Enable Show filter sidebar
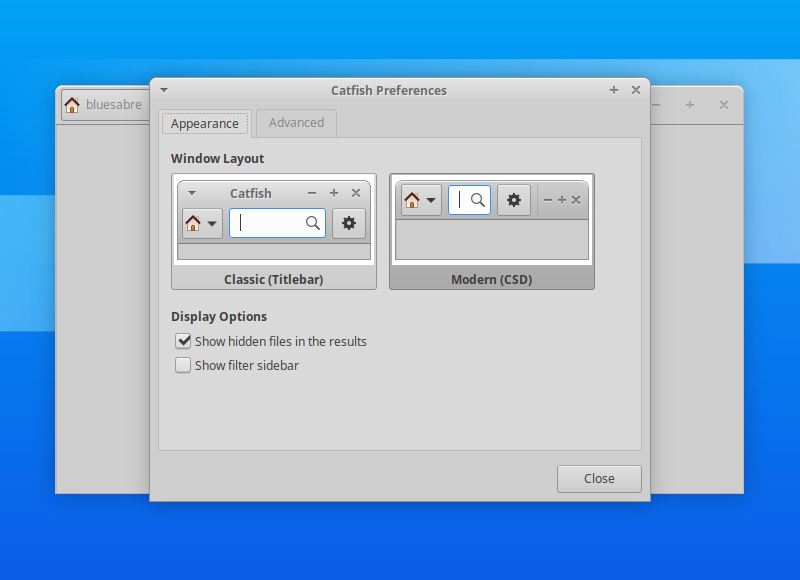The width and height of the screenshot is (800, 580). tap(183, 365)
